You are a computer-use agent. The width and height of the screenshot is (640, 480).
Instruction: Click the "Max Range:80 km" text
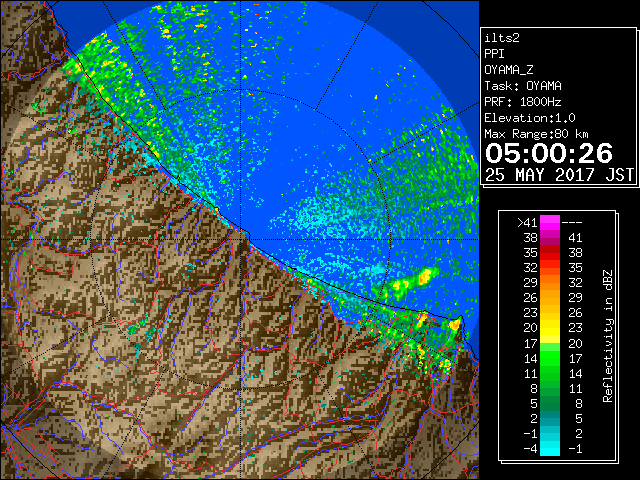coord(536,134)
